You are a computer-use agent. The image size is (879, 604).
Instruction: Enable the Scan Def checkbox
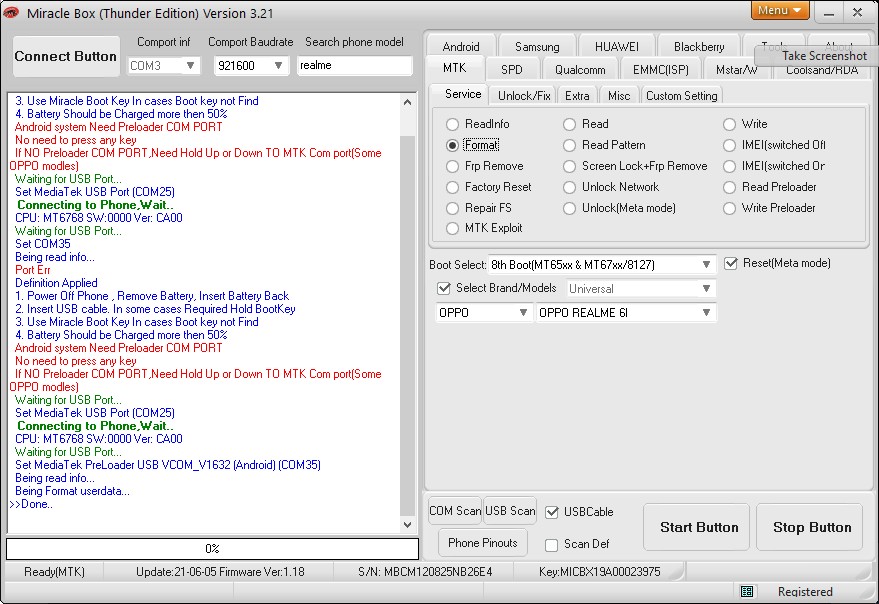click(x=552, y=545)
